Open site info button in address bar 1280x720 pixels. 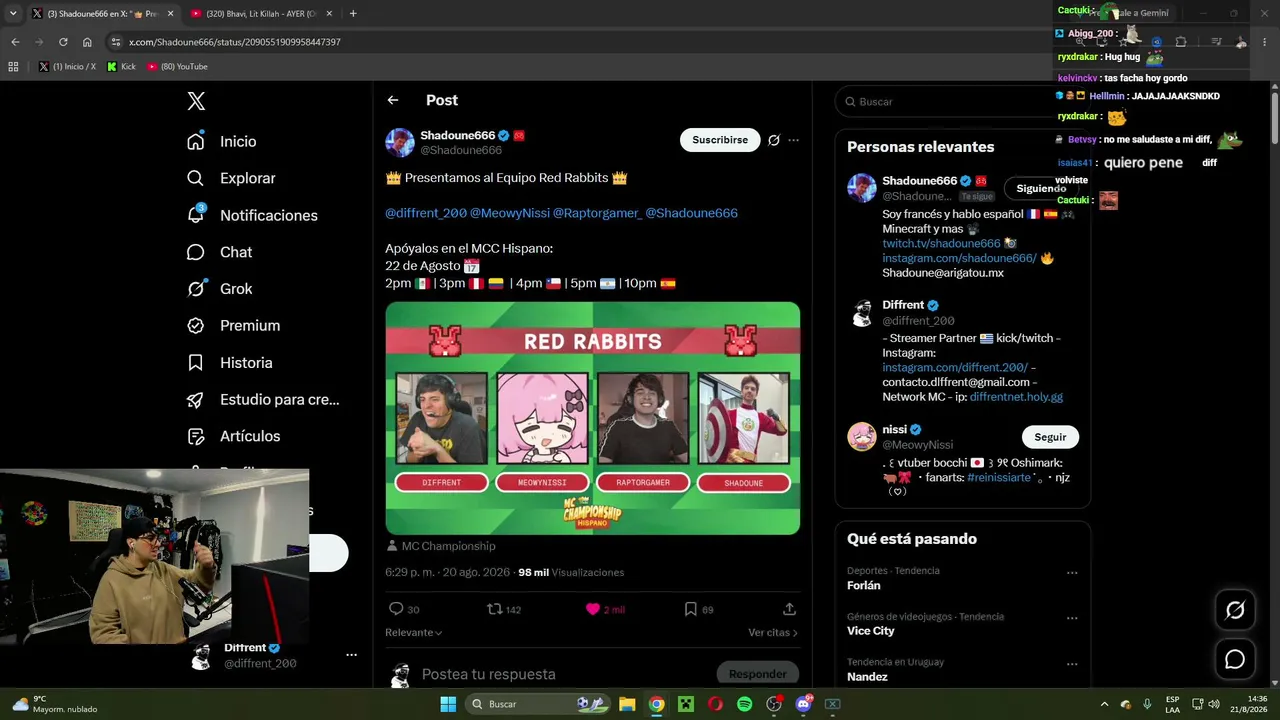click(116, 42)
